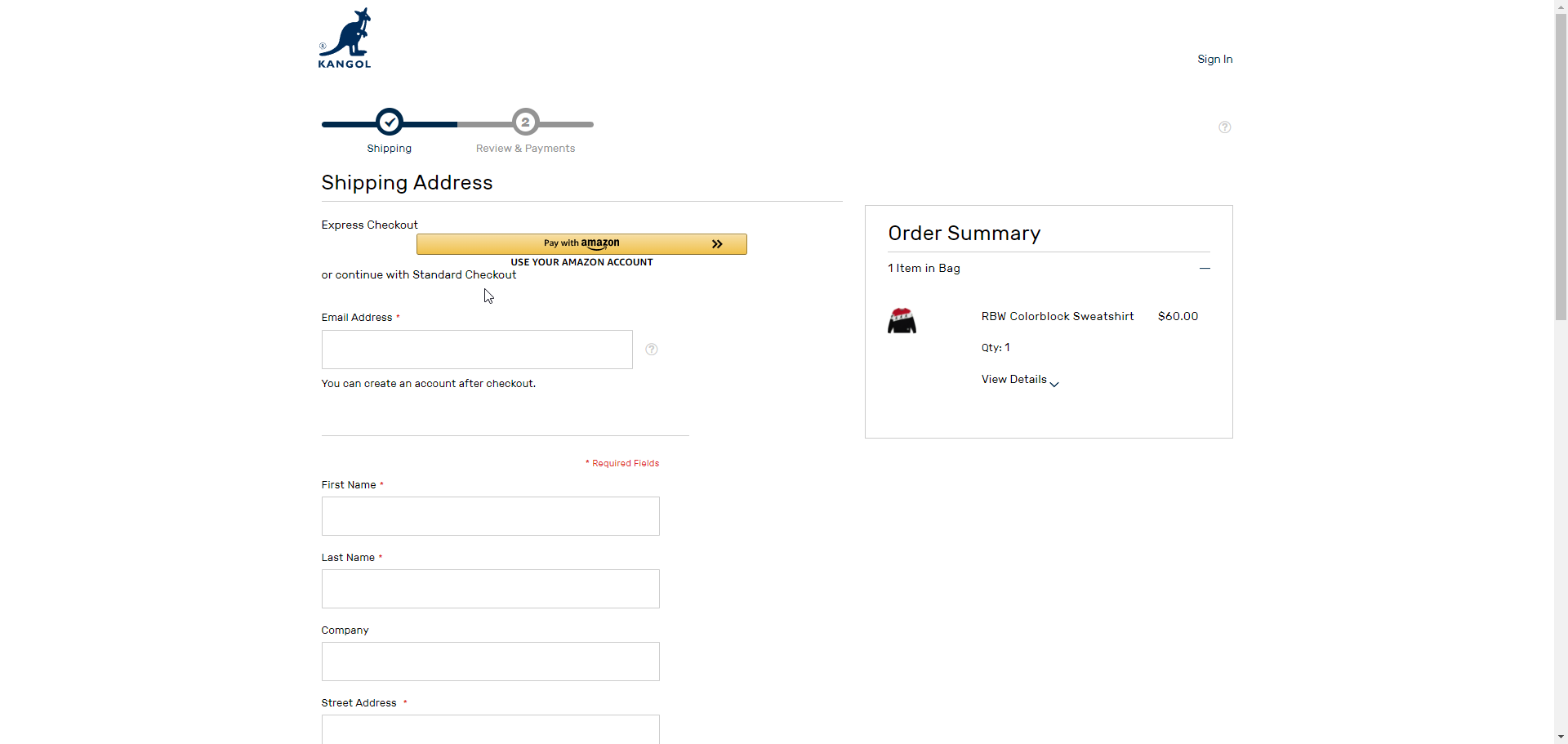Expand View Details for the sweatshirt

pos(1013,380)
